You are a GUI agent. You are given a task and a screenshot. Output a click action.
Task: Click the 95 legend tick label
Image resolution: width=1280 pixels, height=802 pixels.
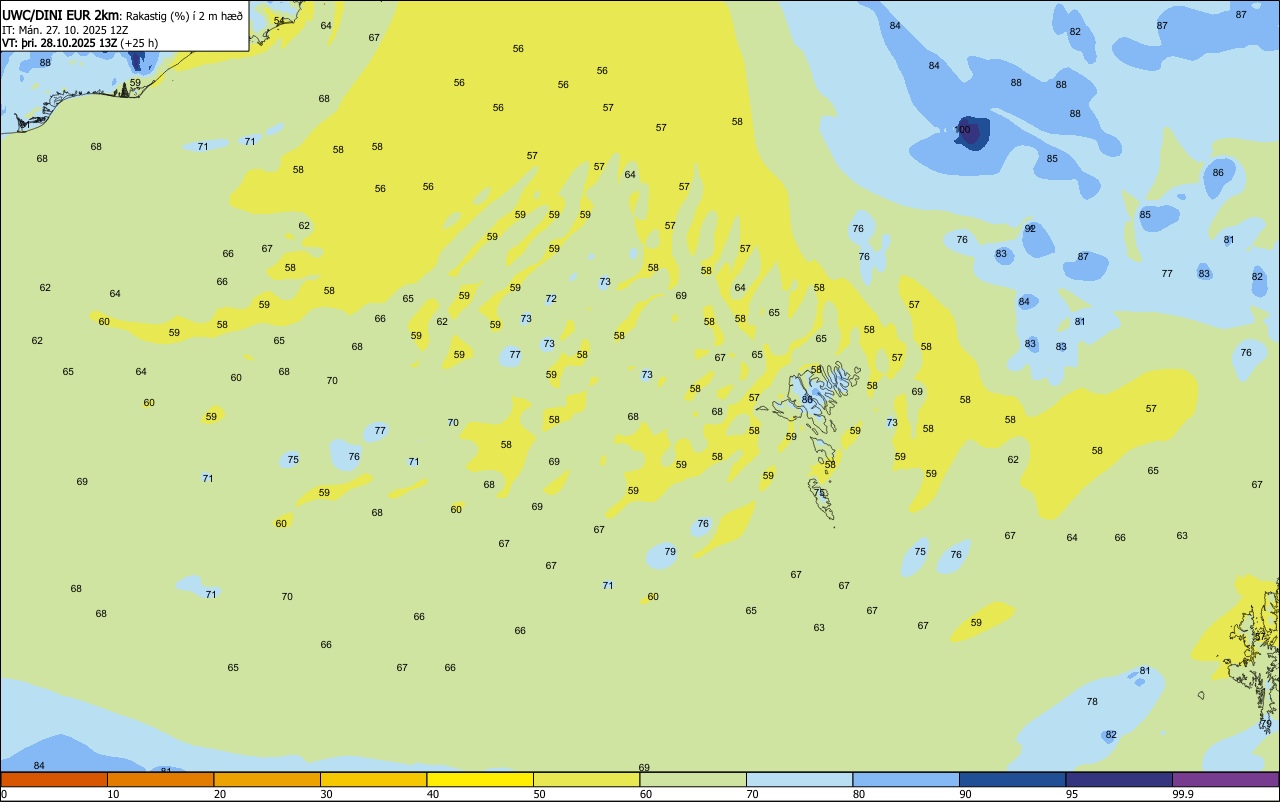tap(1071, 794)
